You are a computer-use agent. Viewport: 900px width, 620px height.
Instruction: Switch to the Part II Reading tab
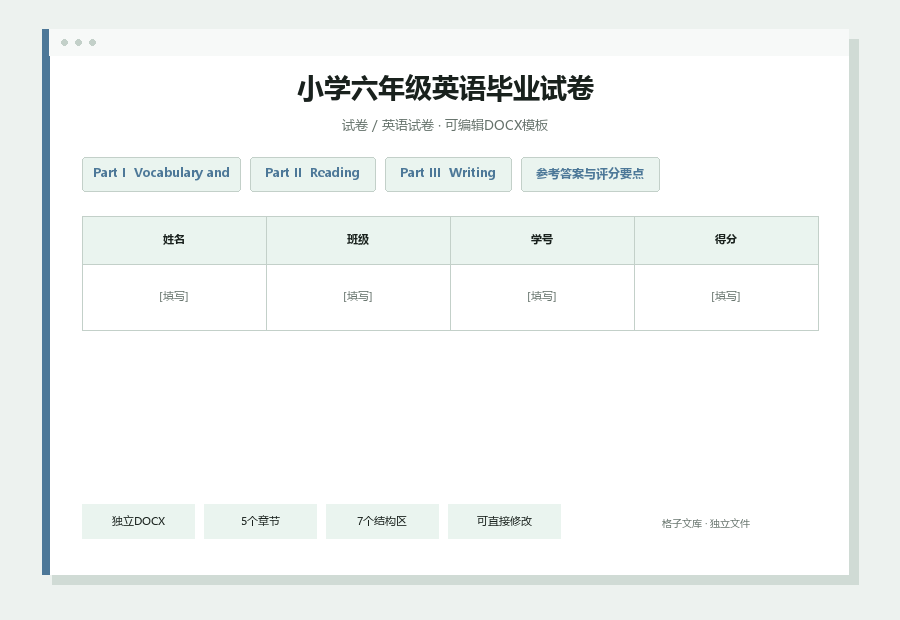click(313, 174)
